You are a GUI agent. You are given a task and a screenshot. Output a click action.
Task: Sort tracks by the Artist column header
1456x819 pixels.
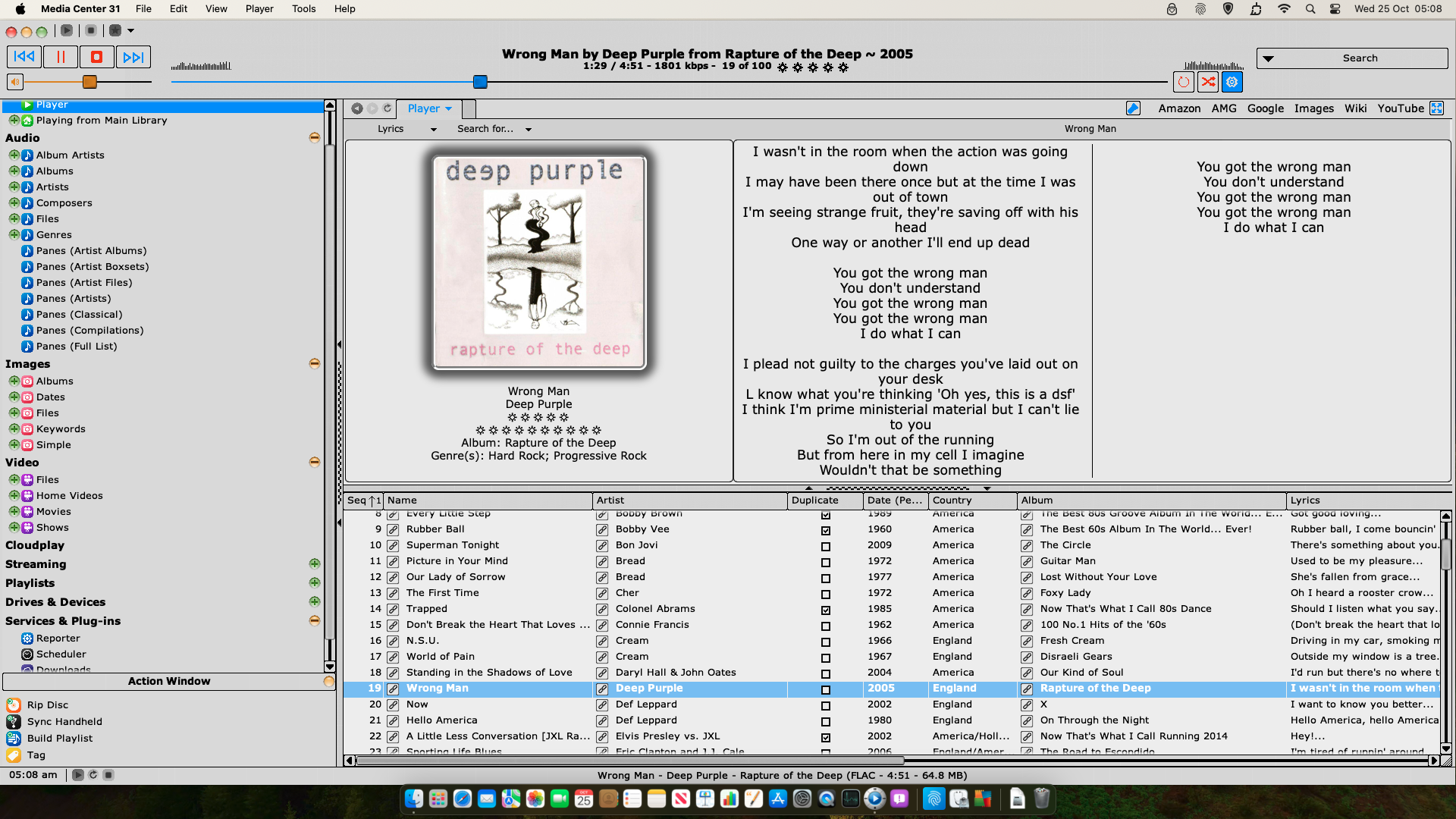690,500
